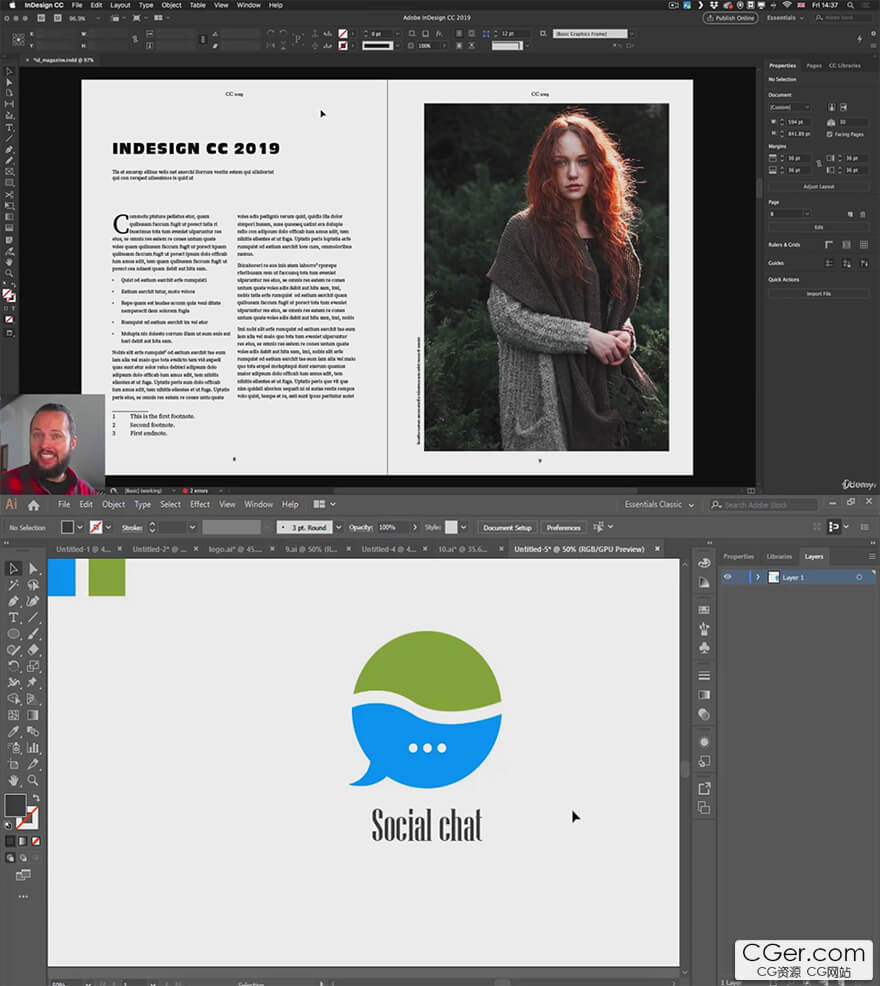Select the Ellipse tool in Illustrator
This screenshot has width=880, height=986.
tap(13, 634)
